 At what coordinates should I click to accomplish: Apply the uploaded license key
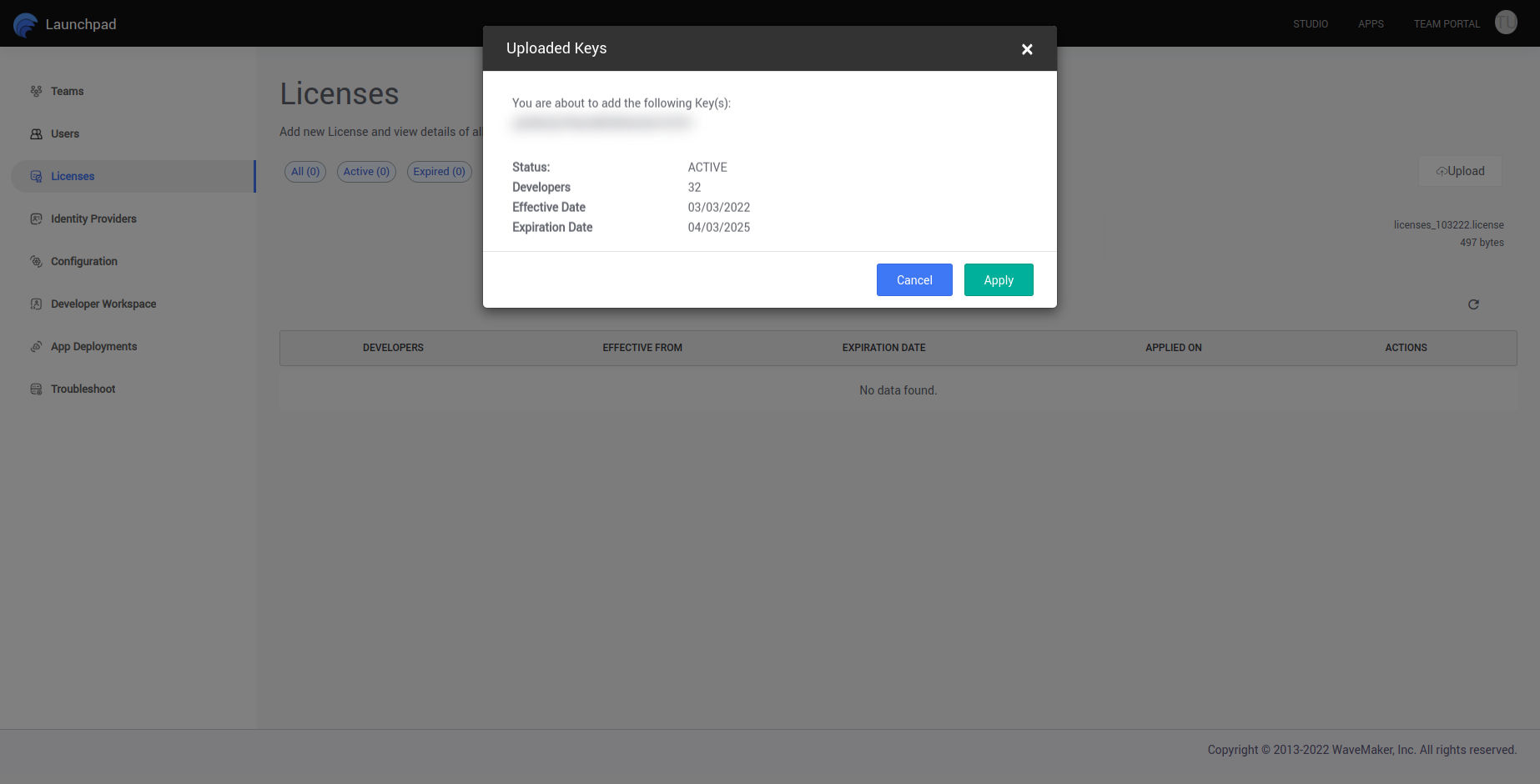[998, 280]
